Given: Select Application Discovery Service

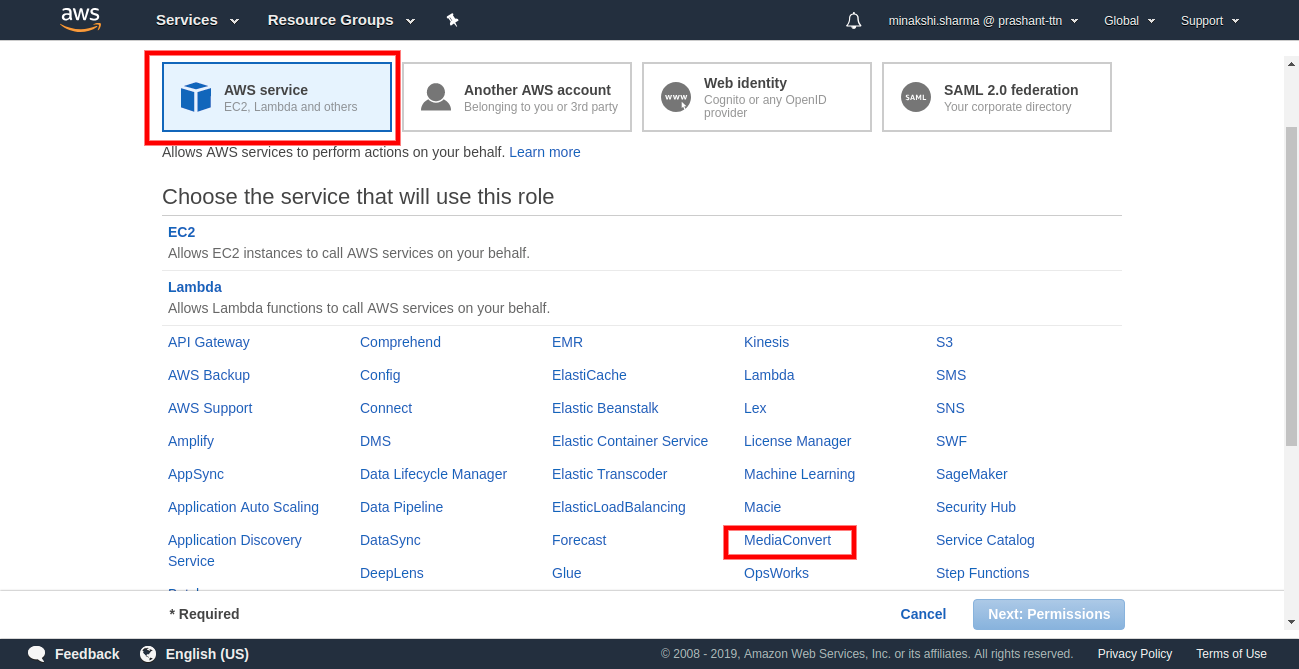Looking at the screenshot, I should [235, 551].
